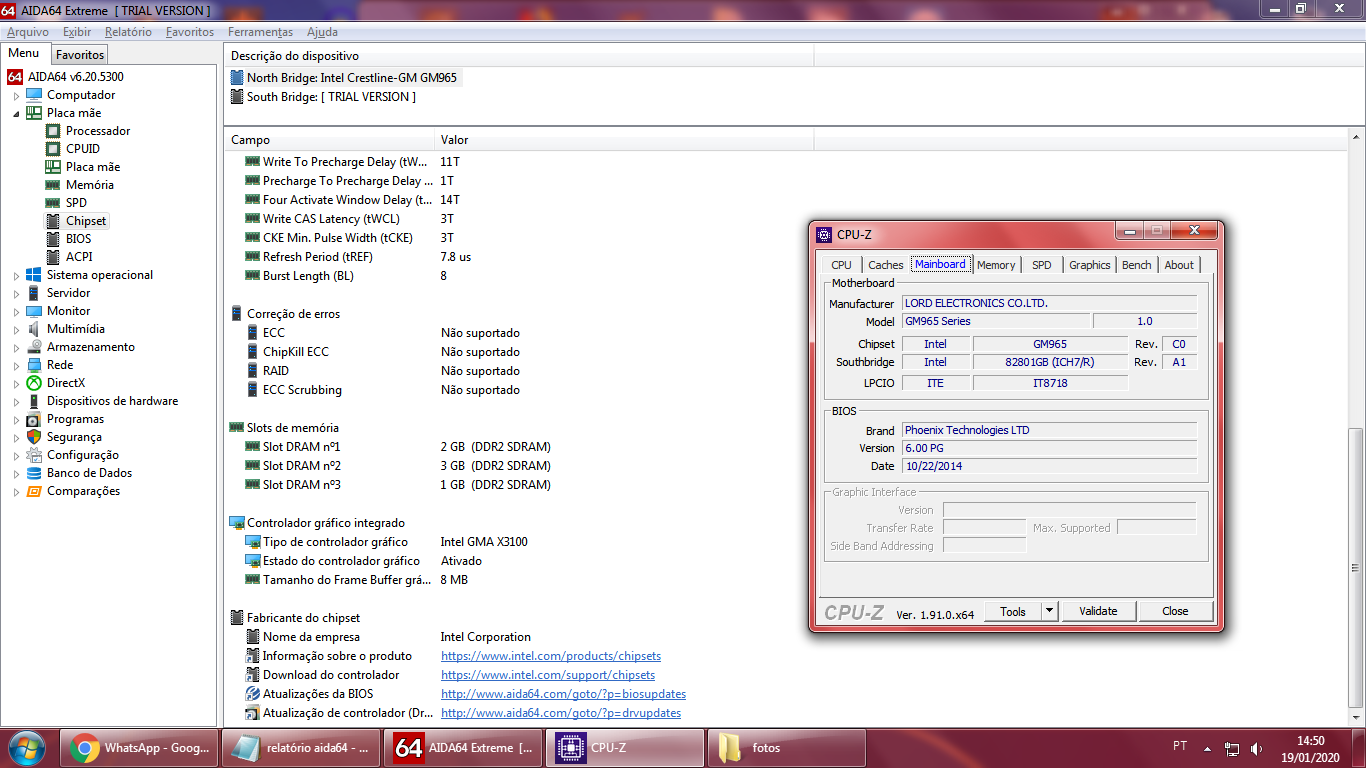The width and height of the screenshot is (1366, 768).
Task: Open the Relatório menu
Action: 129,32
